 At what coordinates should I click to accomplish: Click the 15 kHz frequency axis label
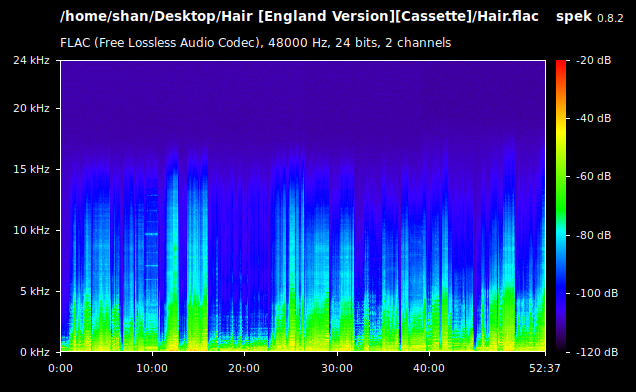pos(31,169)
